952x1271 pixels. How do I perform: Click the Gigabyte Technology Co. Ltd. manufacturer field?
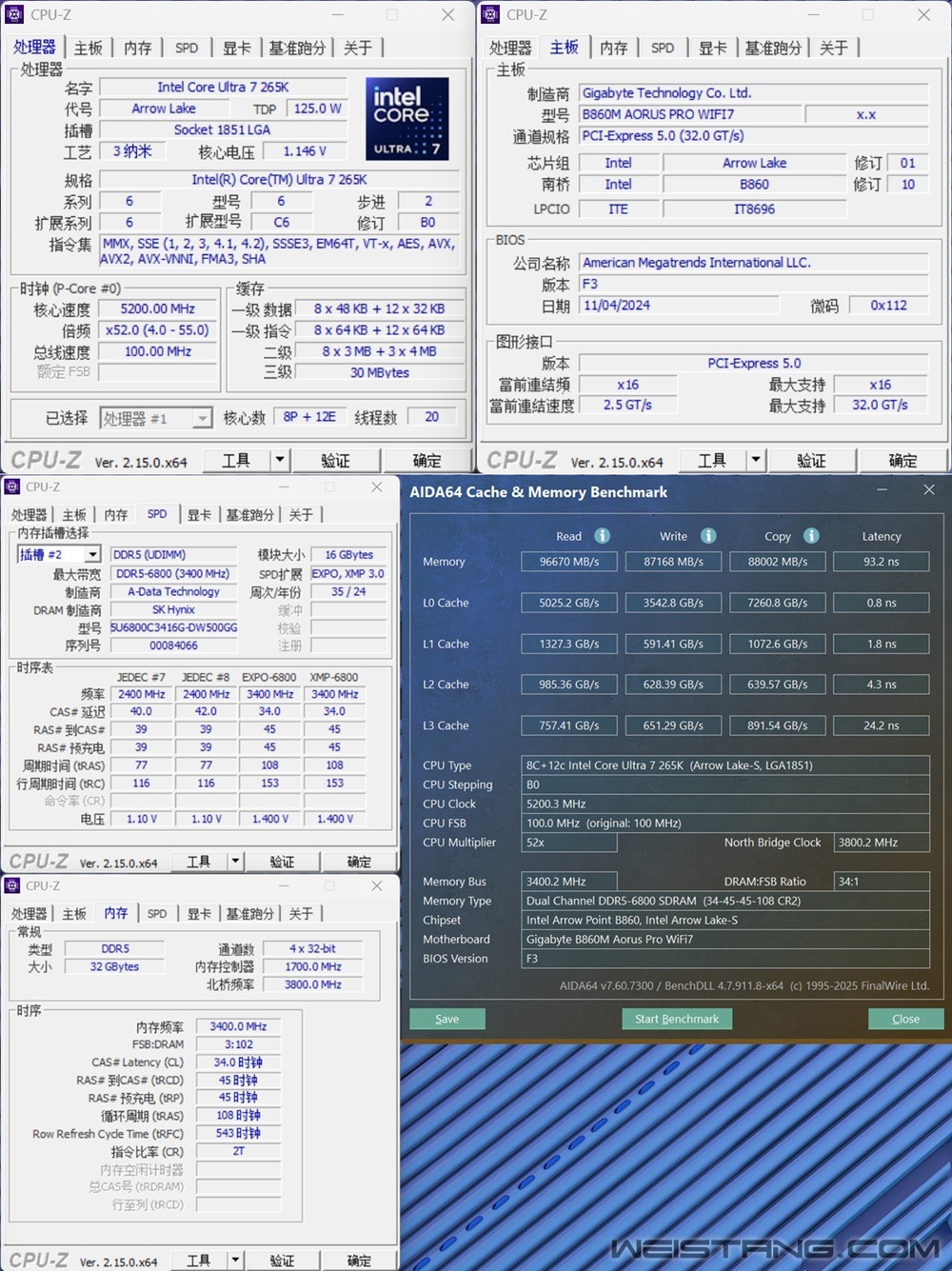[754, 92]
